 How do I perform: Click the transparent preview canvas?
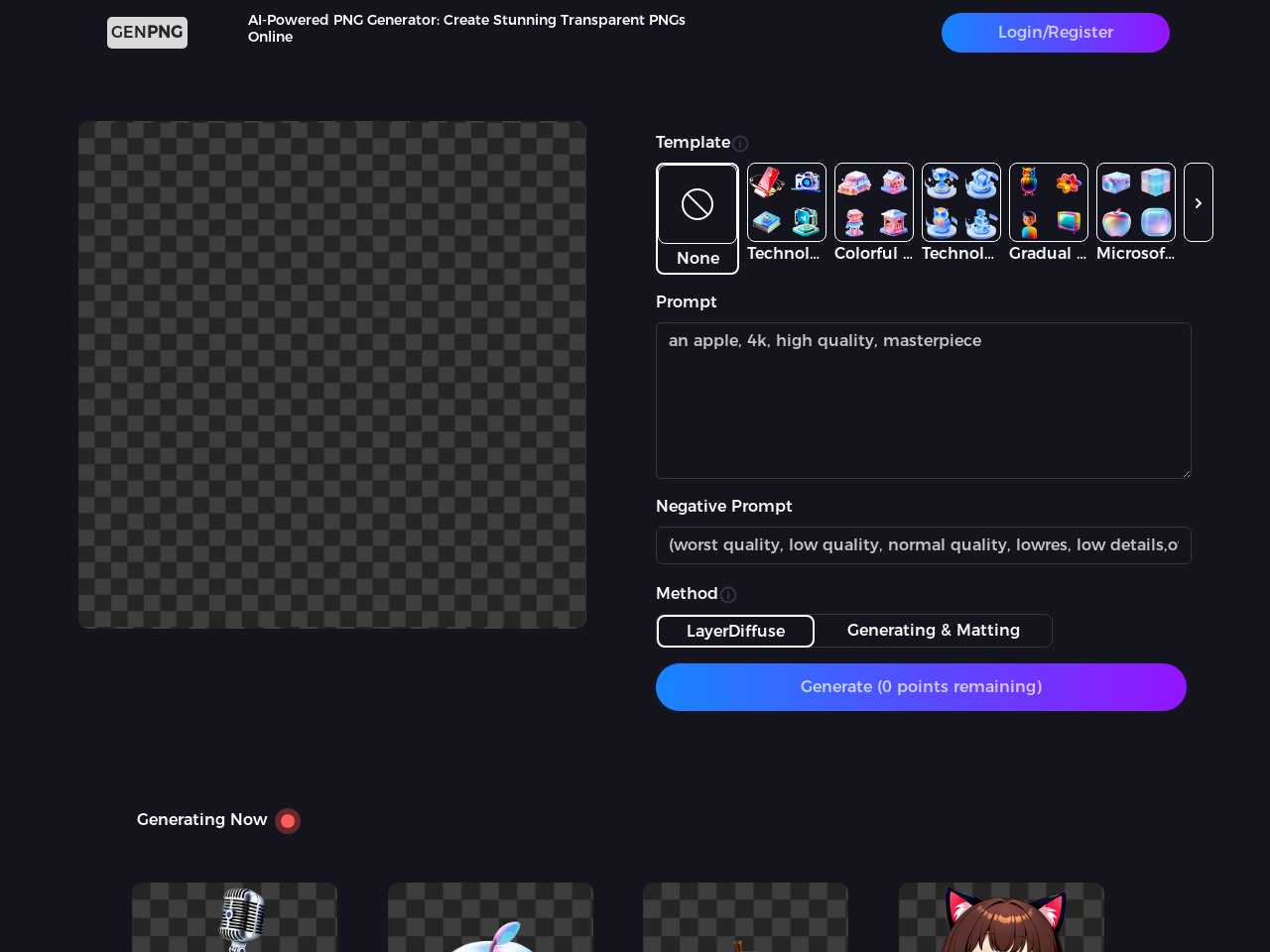[332, 375]
